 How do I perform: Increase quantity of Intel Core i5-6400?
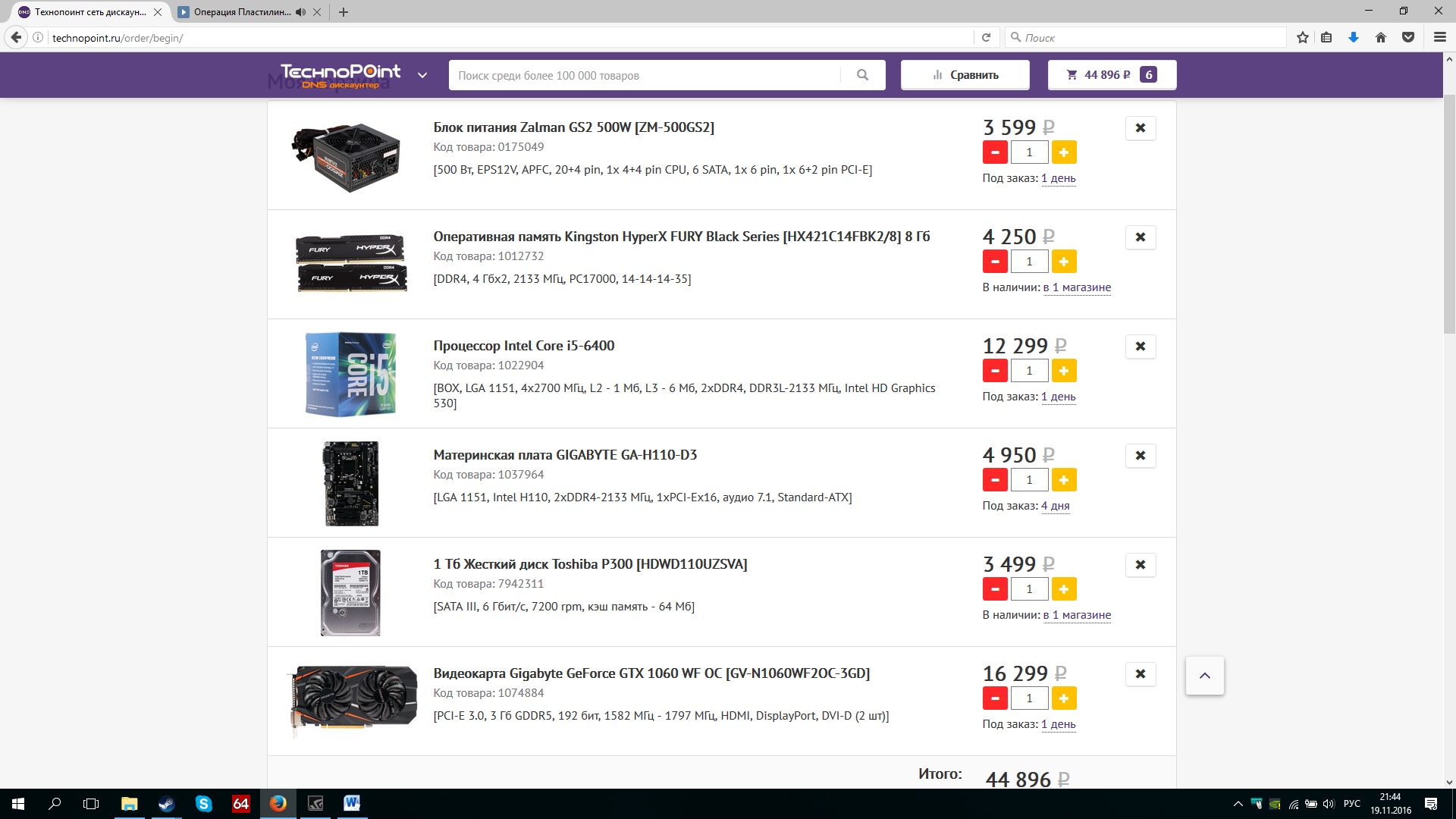click(1064, 371)
